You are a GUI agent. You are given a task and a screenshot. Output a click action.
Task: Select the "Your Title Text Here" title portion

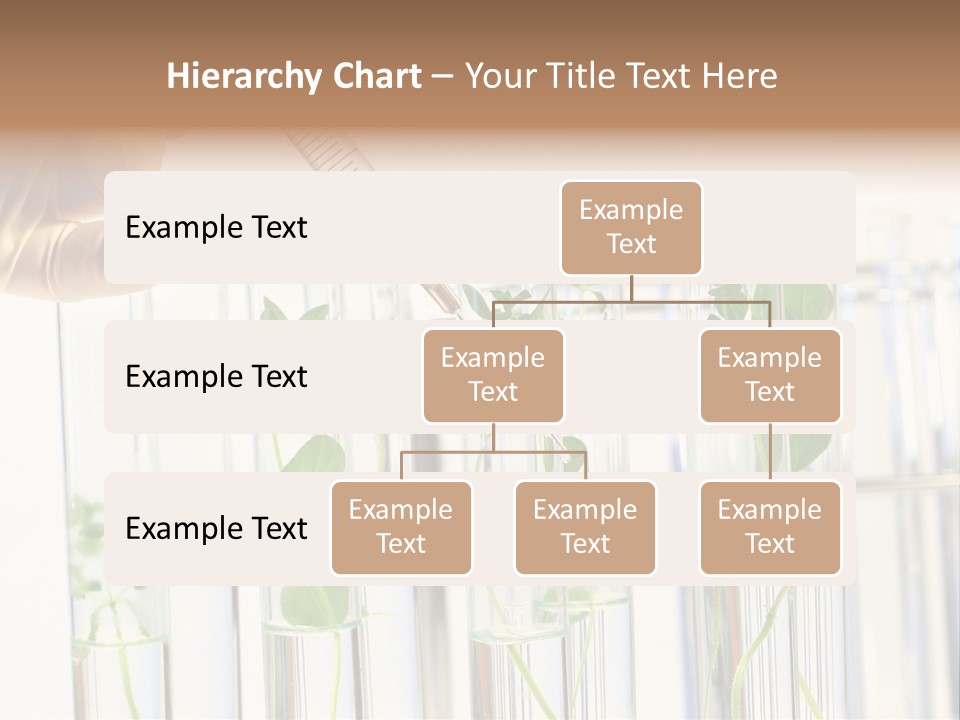click(x=620, y=76)
